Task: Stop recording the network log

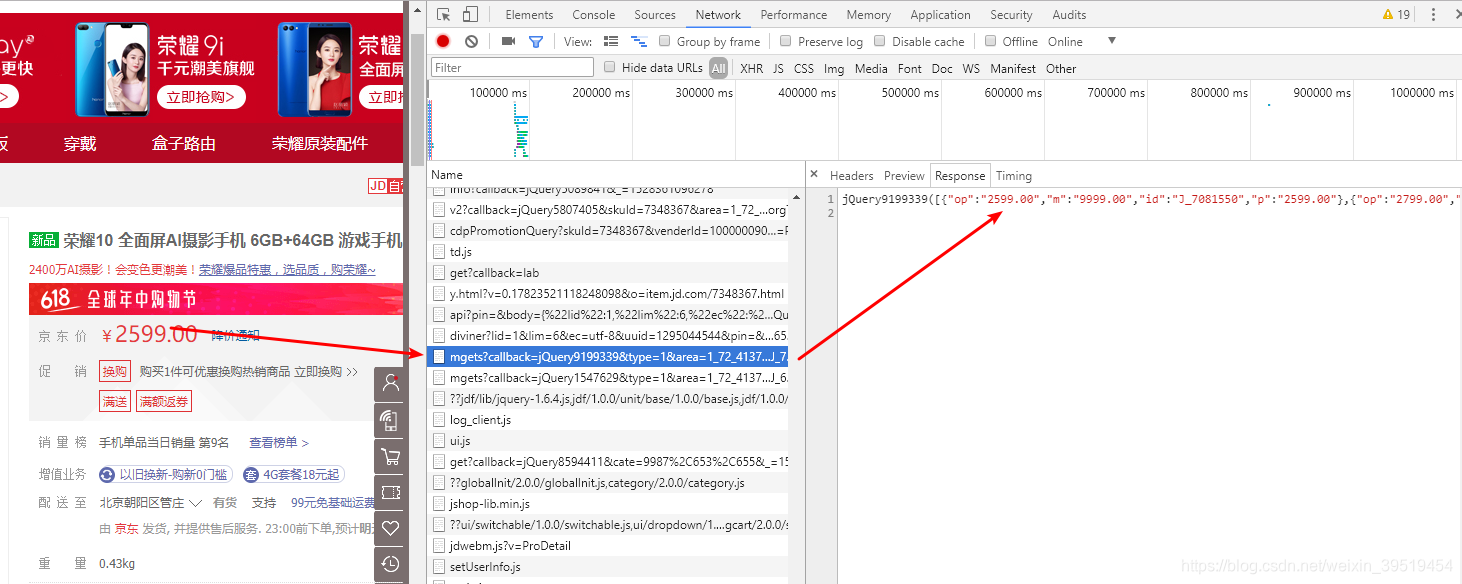Action: click(x=443, y=41)
